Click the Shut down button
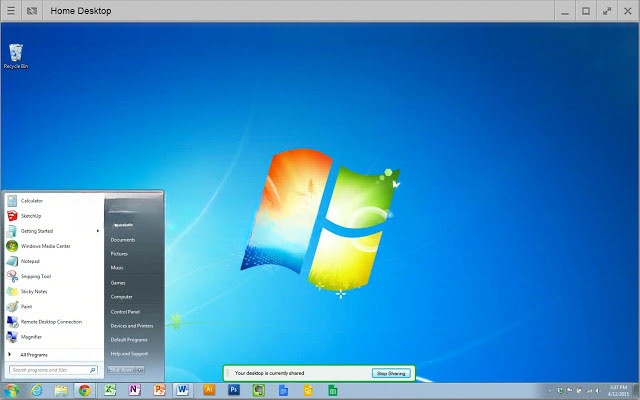The image size is (640, 400). pyautogui.click(x=122, y=370)
